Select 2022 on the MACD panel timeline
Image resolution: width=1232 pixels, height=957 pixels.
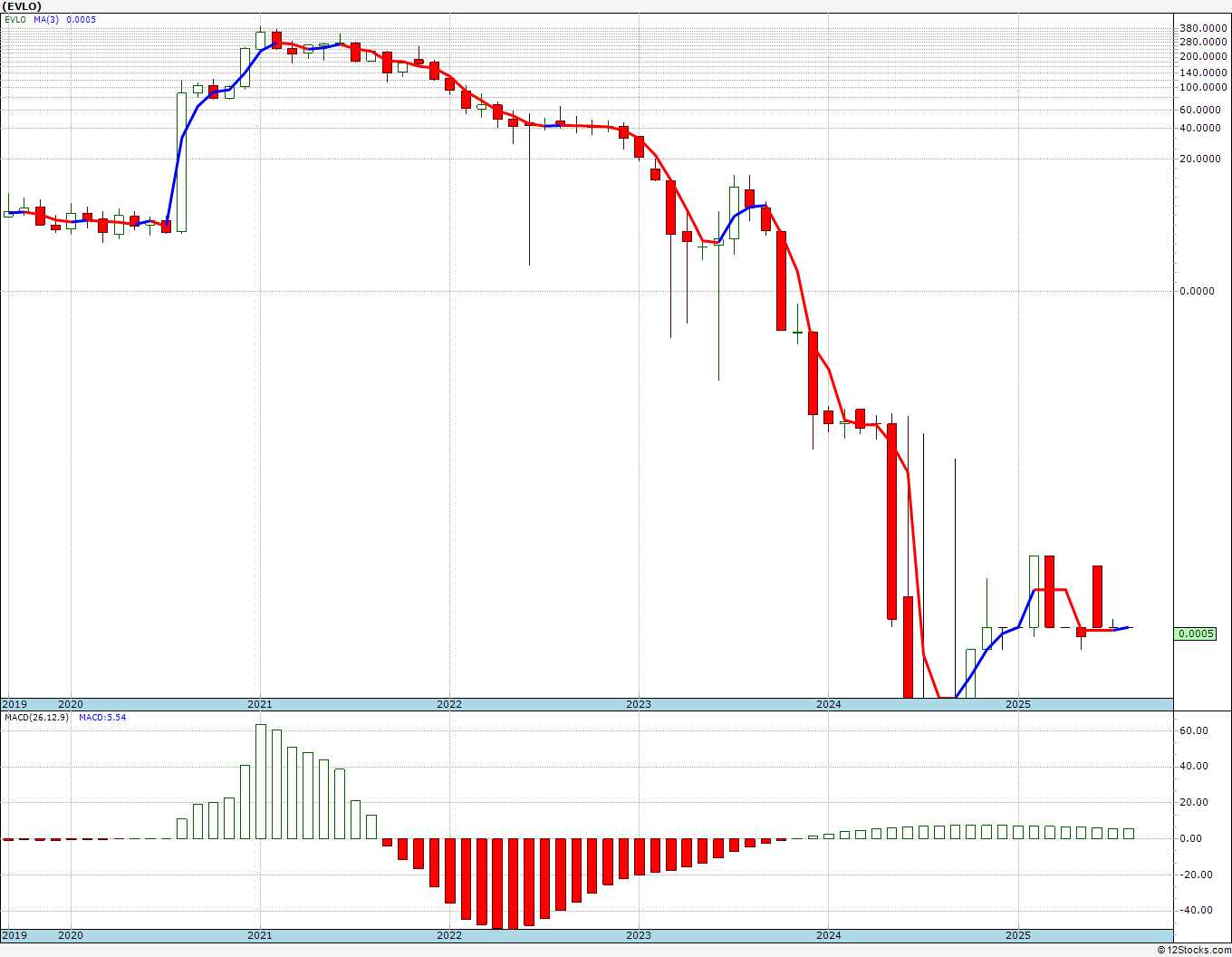(449, 935)
